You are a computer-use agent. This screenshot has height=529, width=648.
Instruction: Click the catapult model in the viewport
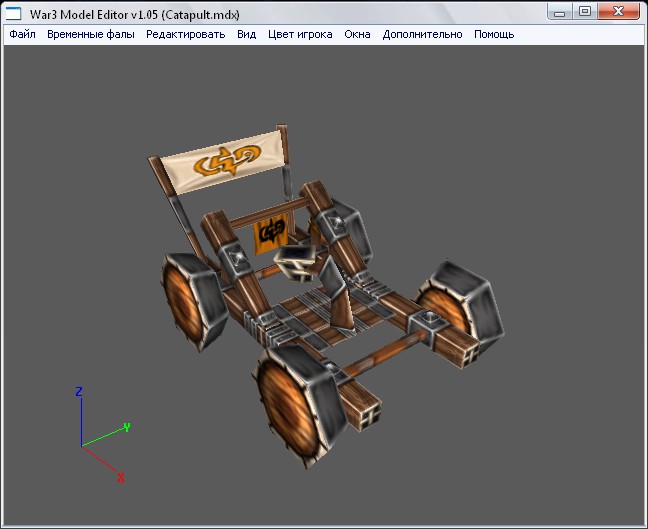point(326,295)
